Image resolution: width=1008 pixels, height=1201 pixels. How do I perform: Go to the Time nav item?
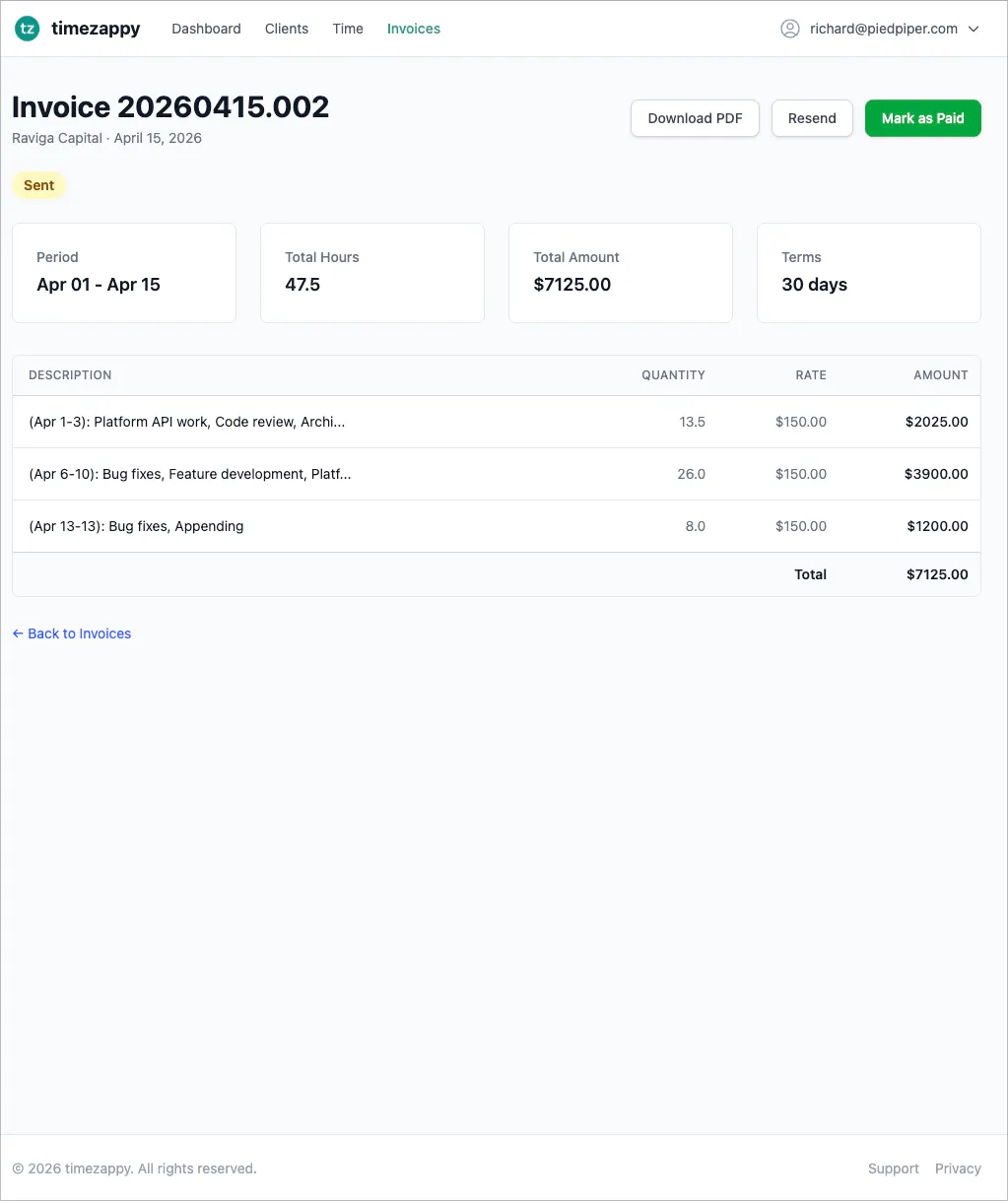point(348,29)
